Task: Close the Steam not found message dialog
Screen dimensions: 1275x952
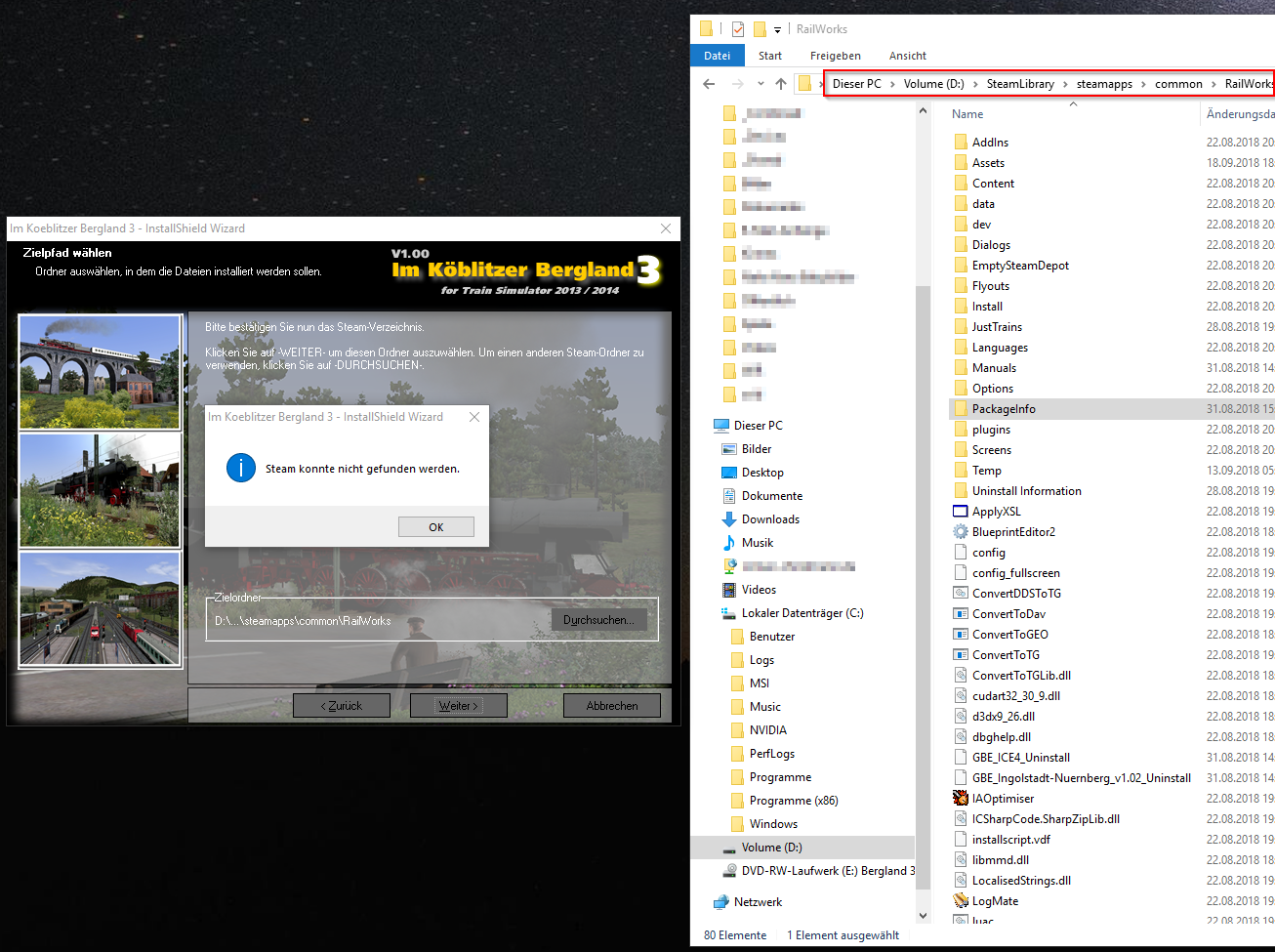Action: pos(474,417)
